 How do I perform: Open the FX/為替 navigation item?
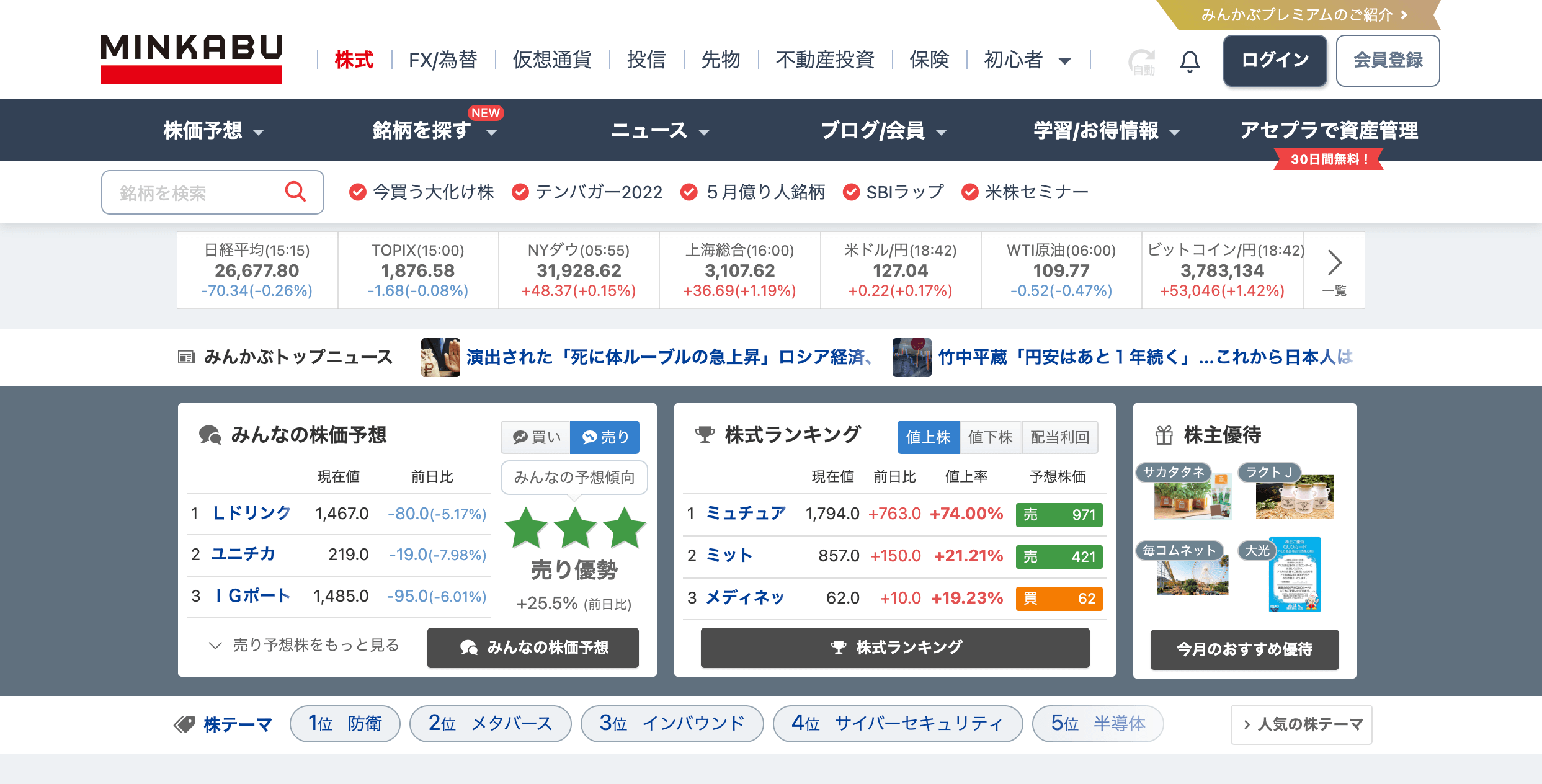tap(443, 60)
